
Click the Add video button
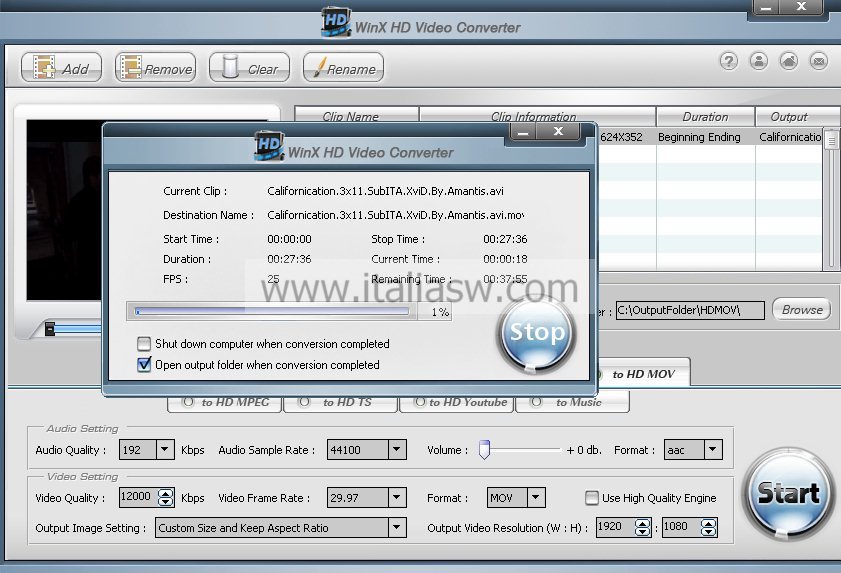pos(61,68)
